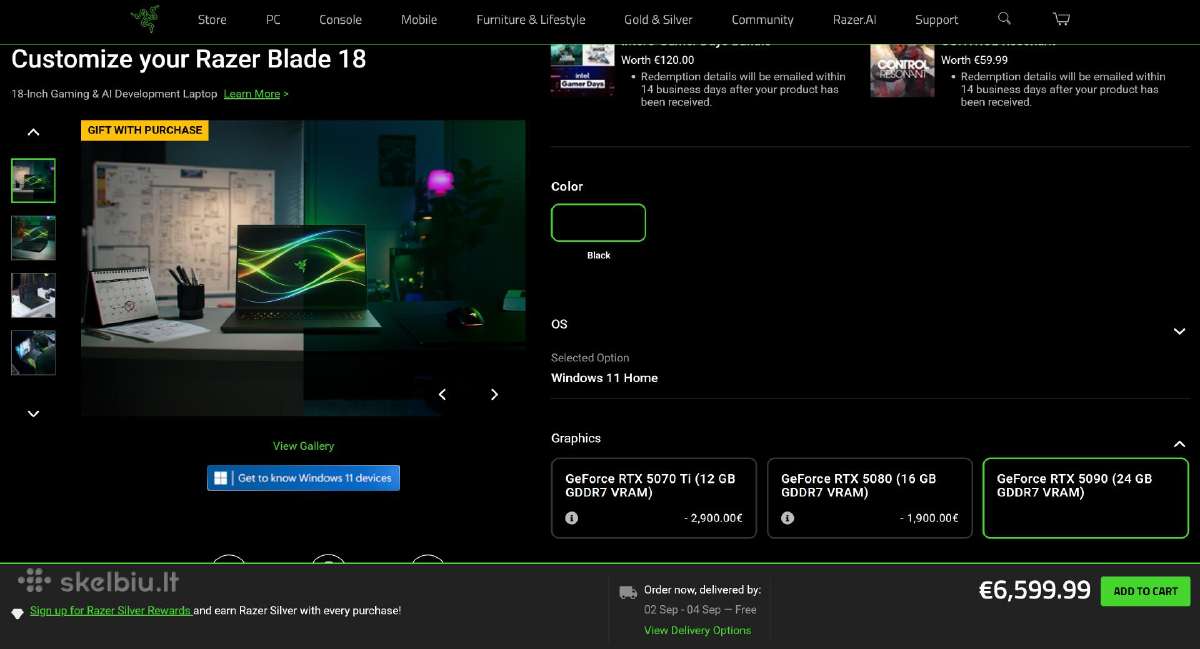Collapse the Graphics section chevron
Viewport: 1200px width, 649px height.
[1179, 444]
